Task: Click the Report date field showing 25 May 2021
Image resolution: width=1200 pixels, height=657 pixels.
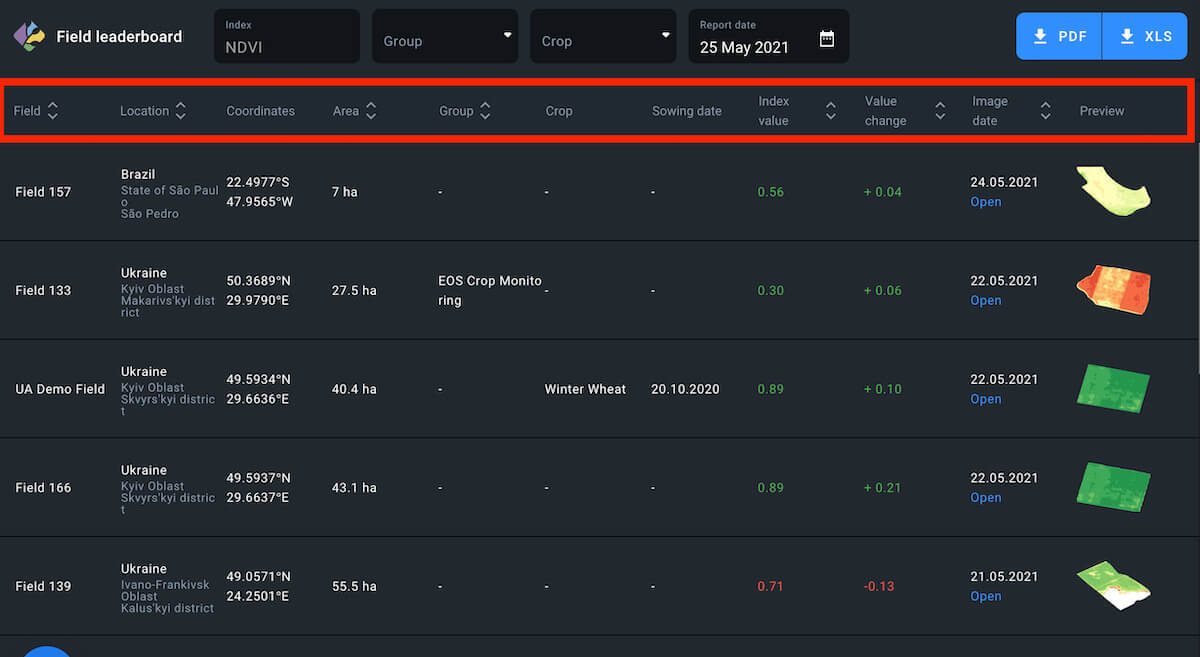Action: pos(745,46)
